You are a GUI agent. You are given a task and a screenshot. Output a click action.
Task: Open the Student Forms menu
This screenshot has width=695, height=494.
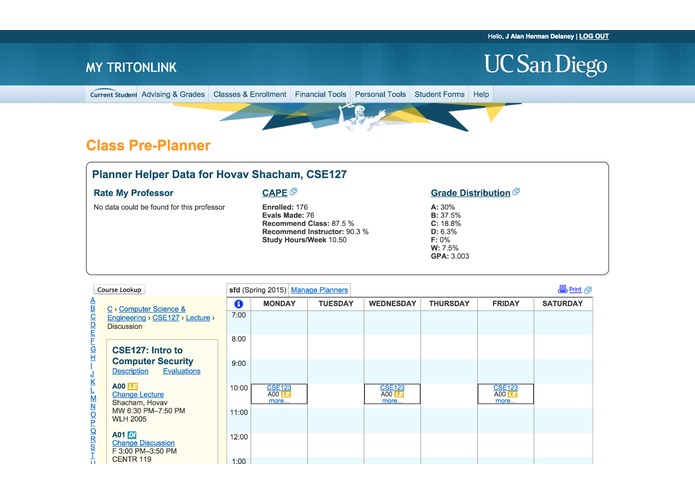coord(439,94)
